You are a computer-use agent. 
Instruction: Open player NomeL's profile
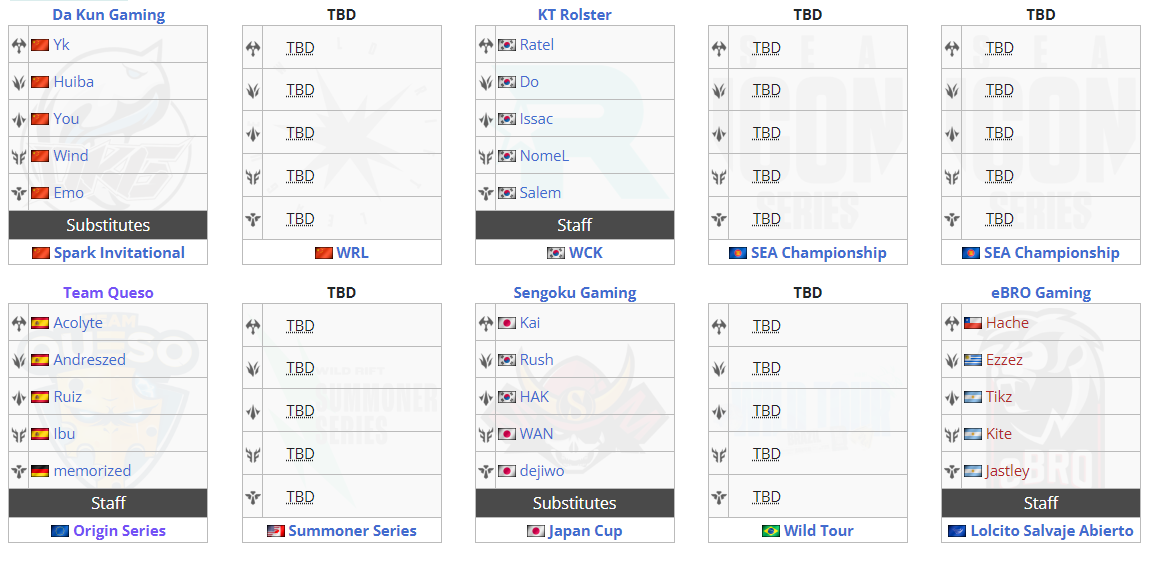click(544, 156)
